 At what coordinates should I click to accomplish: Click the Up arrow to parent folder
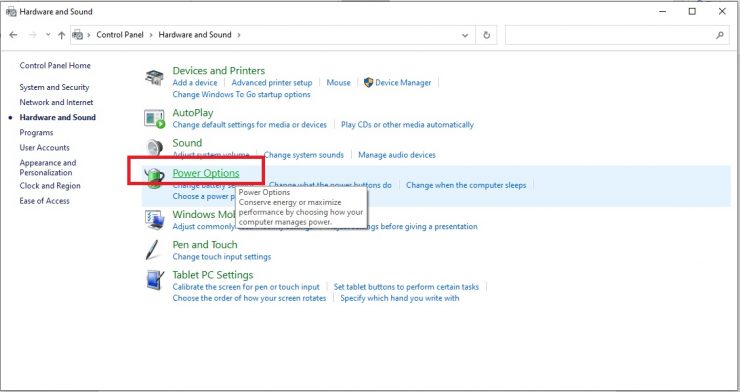(61, 35)
